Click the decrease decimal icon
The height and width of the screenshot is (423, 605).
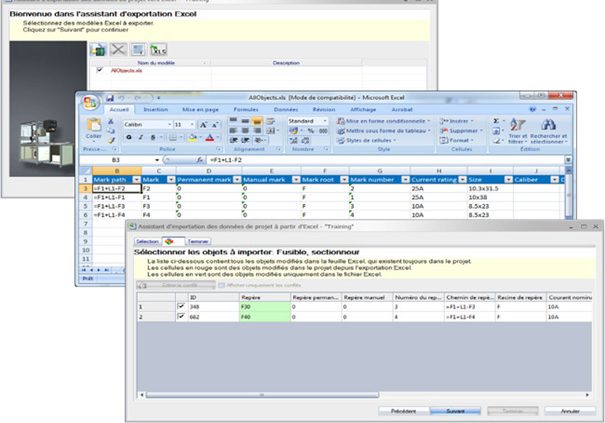(x=306, y=140)
